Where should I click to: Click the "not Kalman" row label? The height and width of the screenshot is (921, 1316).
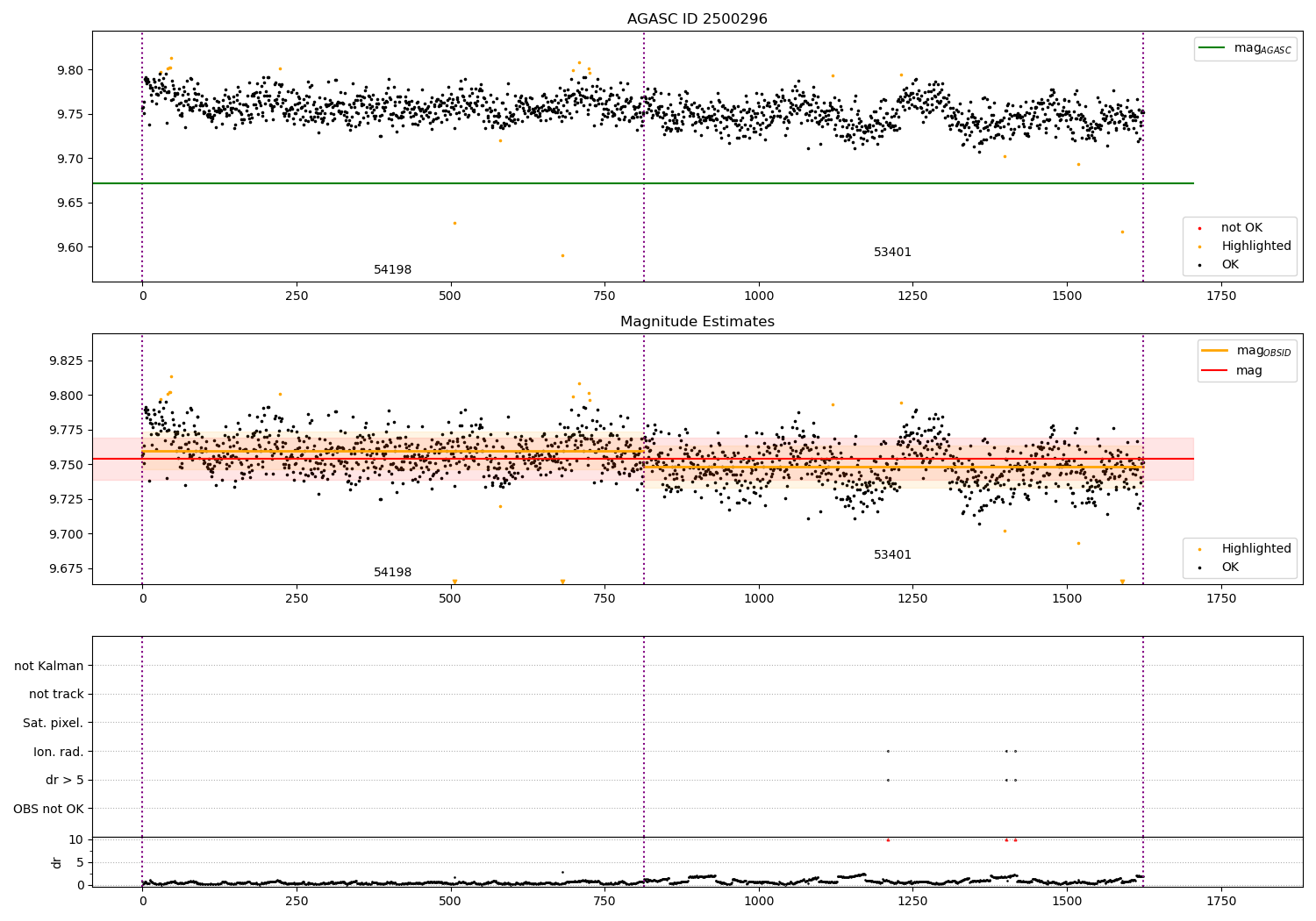(49, 666)
